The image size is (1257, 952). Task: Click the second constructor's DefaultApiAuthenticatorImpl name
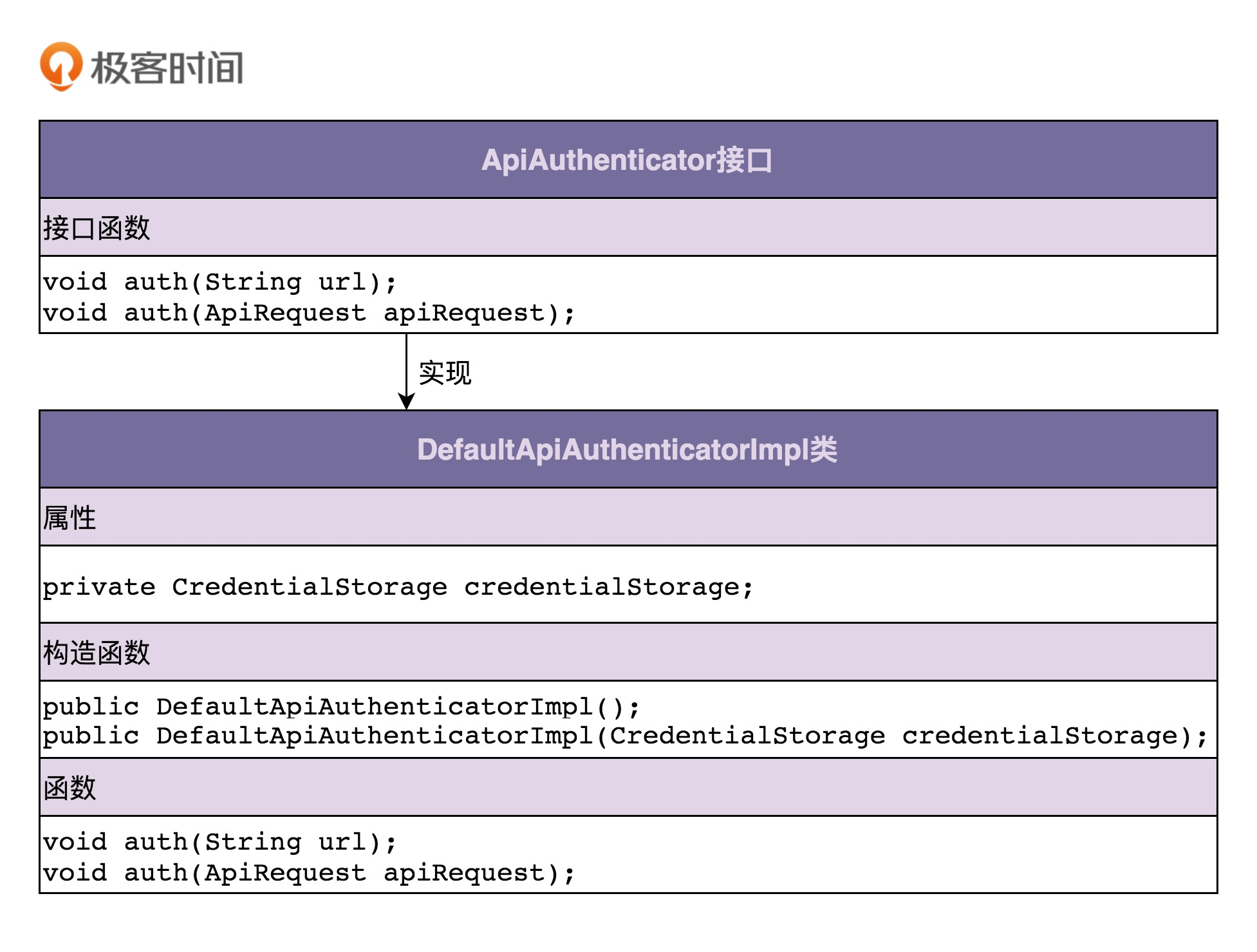click(x=374, y=736)
